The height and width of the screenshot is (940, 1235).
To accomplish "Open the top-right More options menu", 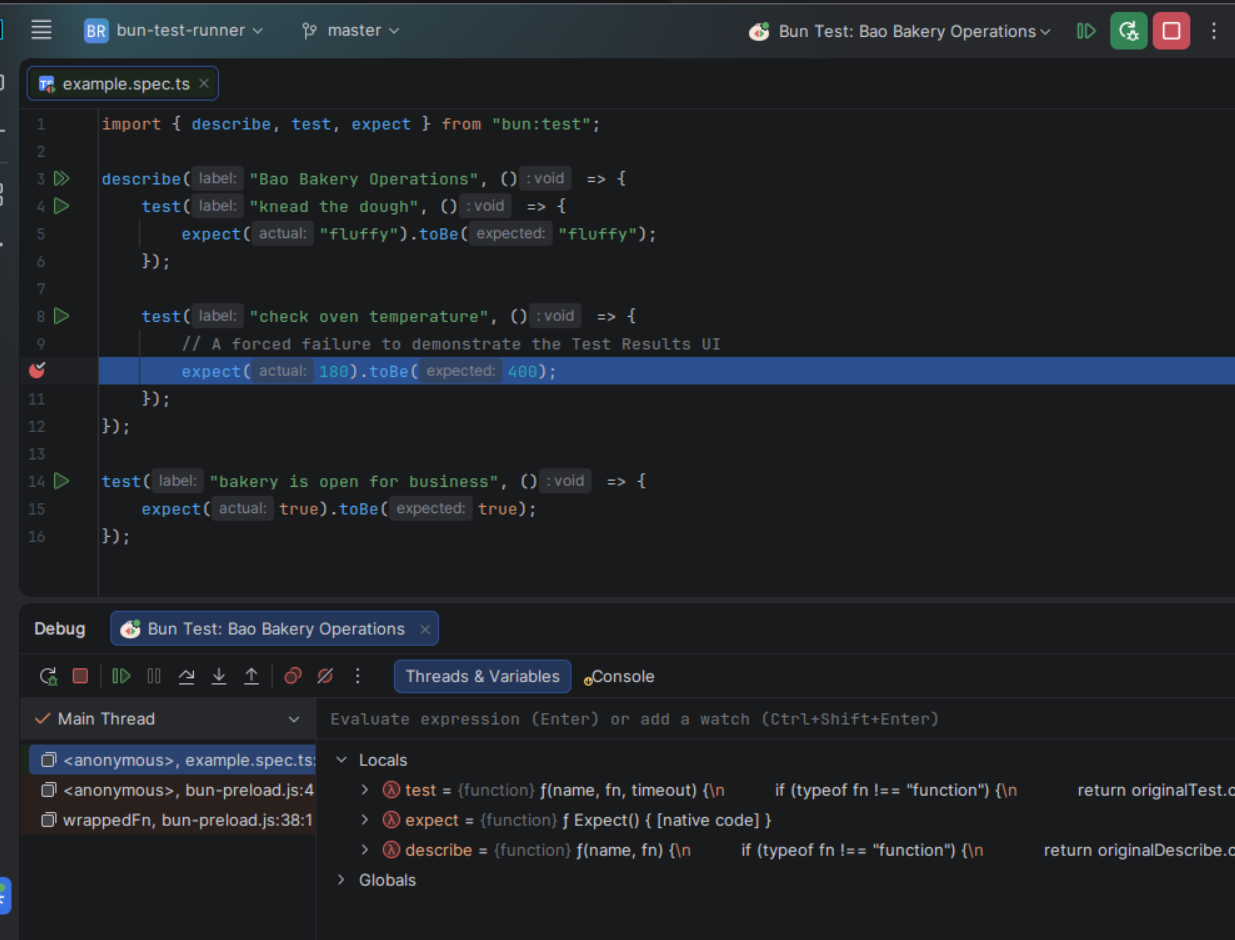I will (1214, 31).
